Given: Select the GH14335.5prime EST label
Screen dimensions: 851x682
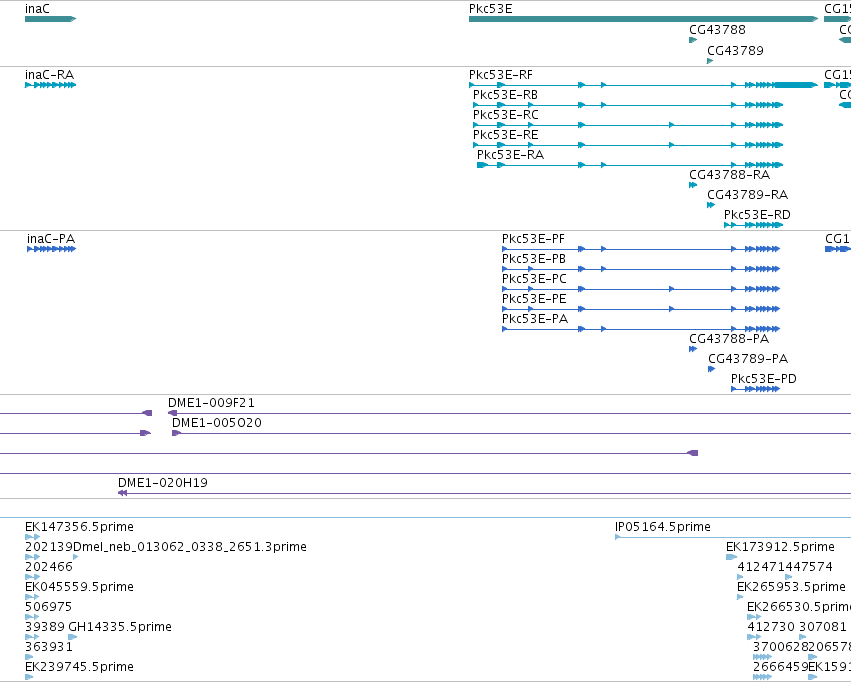Looking at the screenshot, I should [120, 627].
